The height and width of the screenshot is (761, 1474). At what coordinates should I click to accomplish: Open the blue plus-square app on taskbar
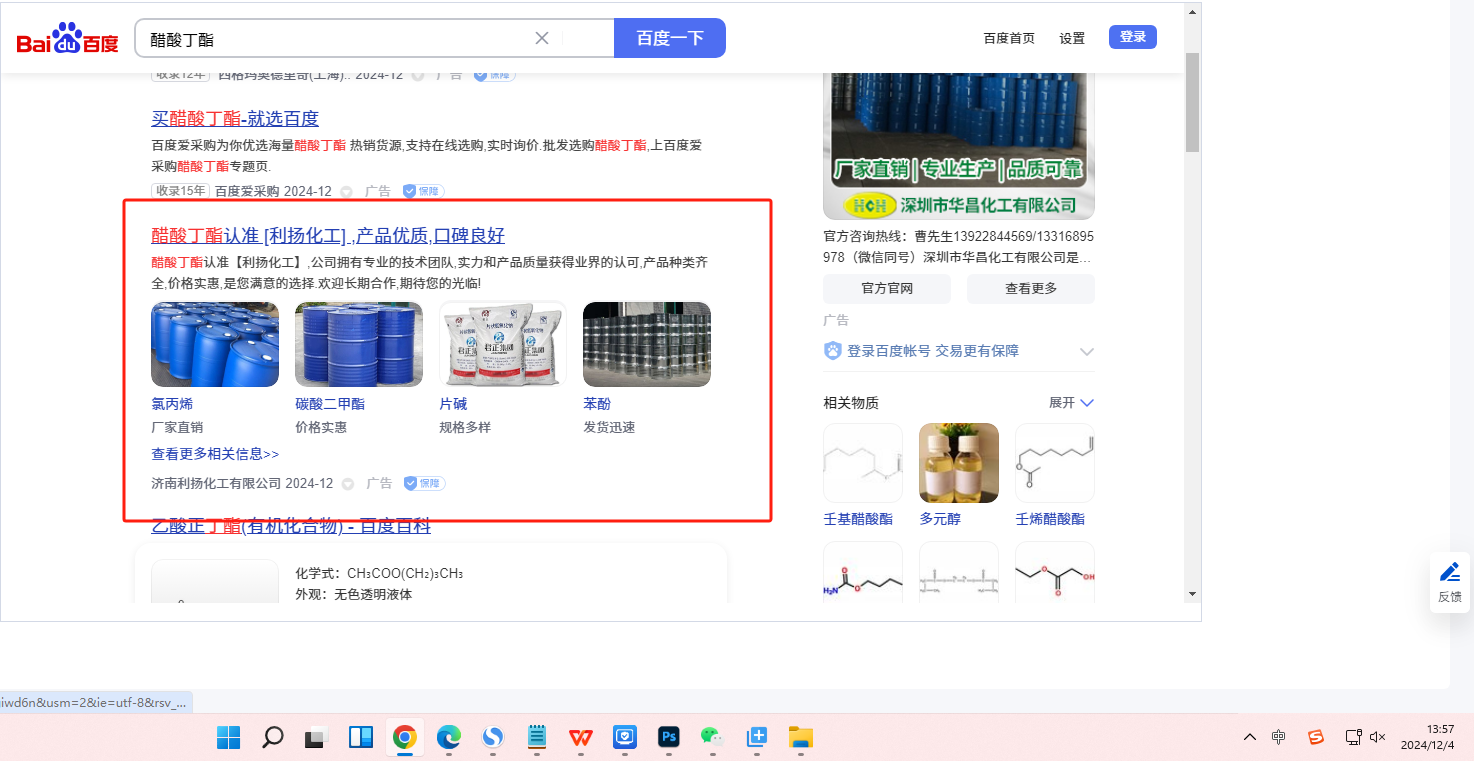(757, 737)
